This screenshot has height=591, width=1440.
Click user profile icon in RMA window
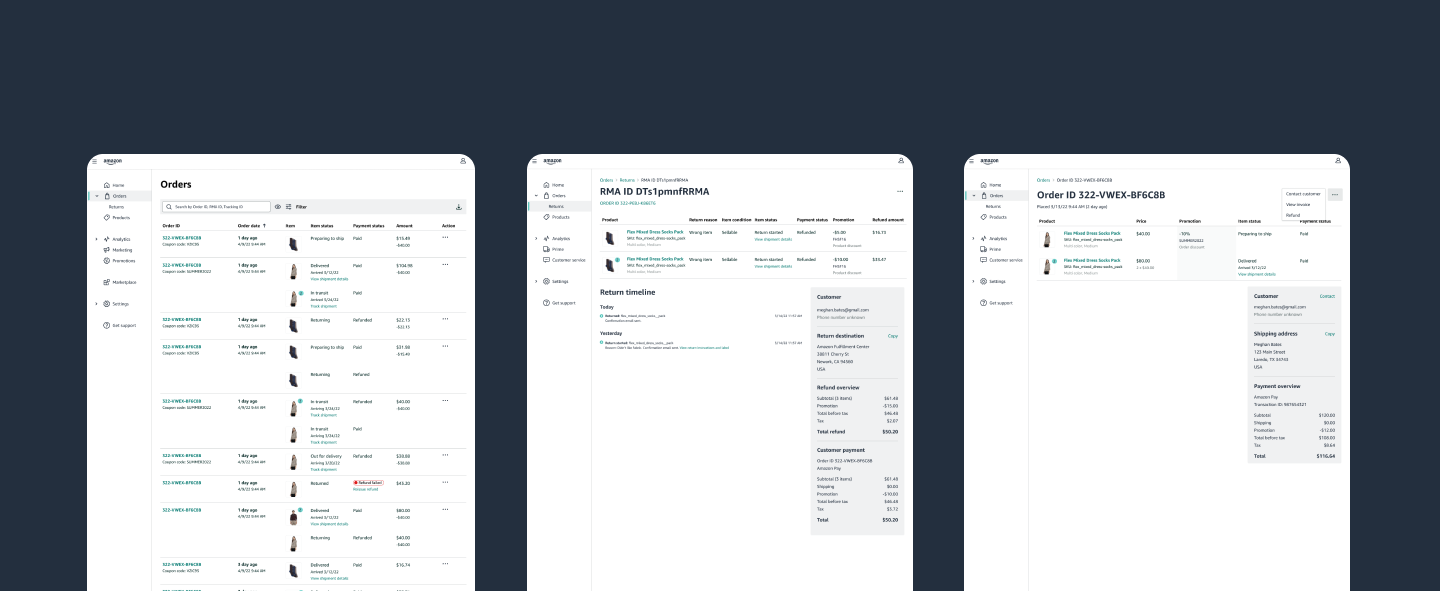point(902,161)
